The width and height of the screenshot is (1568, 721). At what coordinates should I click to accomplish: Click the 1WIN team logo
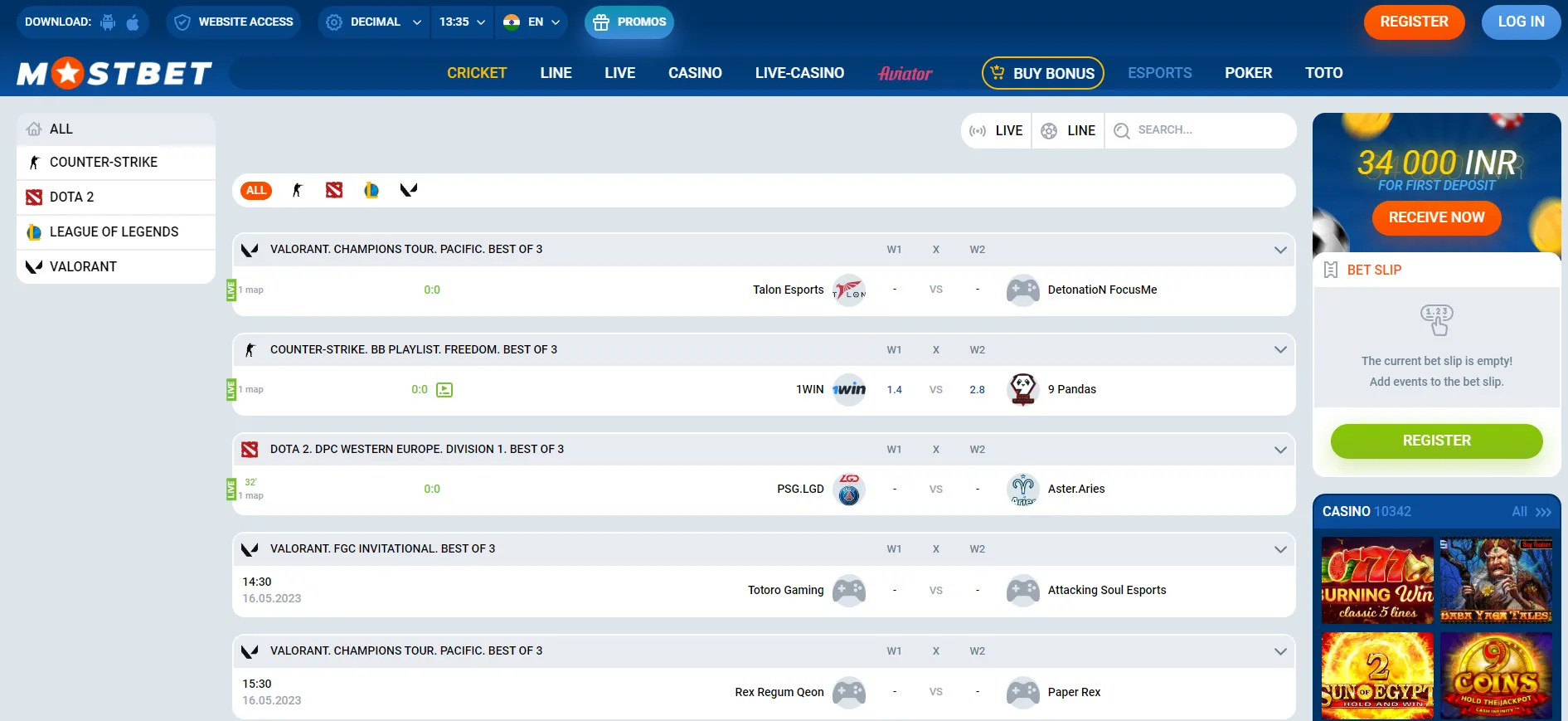pos(849,390)
